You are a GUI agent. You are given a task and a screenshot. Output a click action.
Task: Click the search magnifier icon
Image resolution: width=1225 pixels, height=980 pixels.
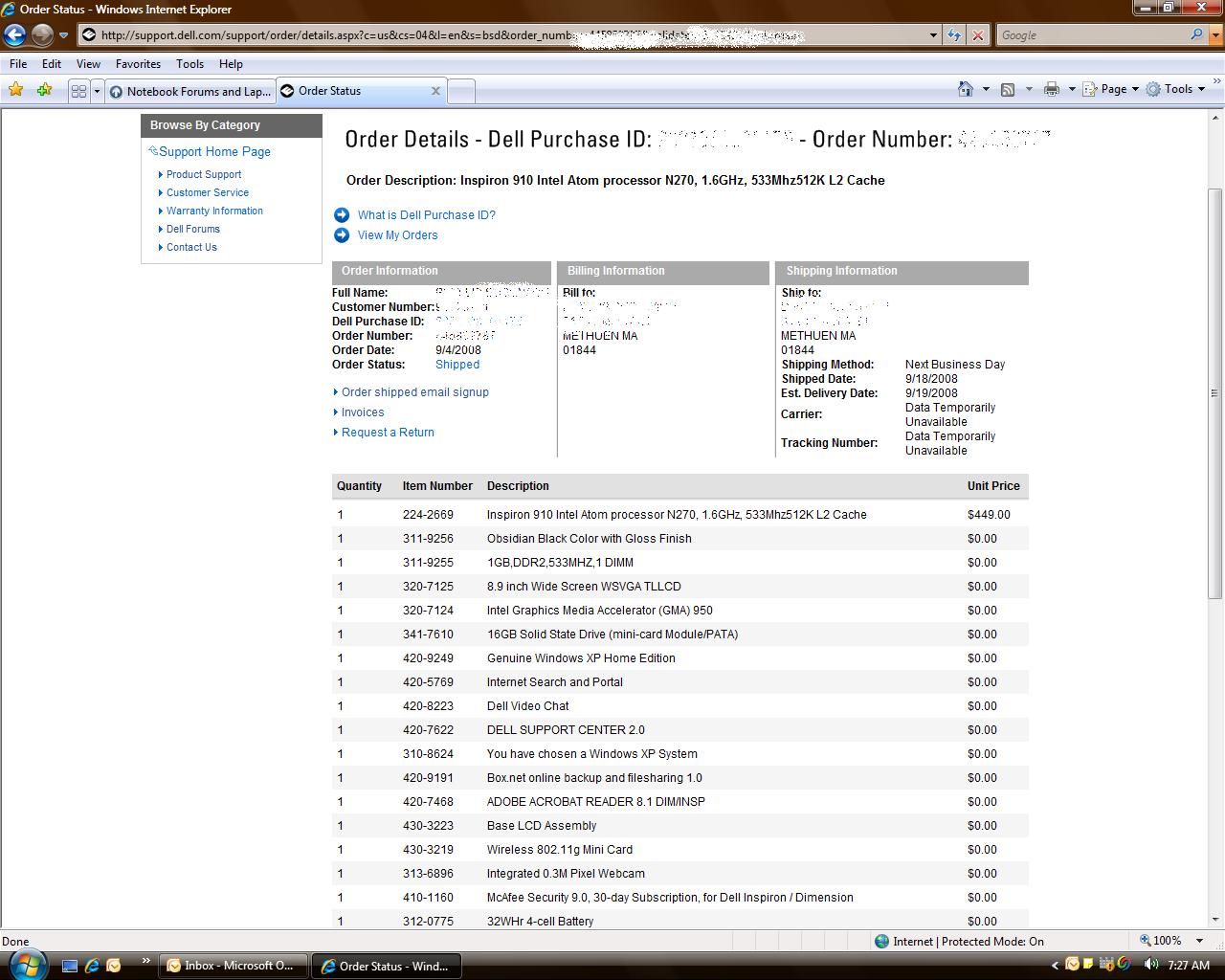tap(1197, 35)
